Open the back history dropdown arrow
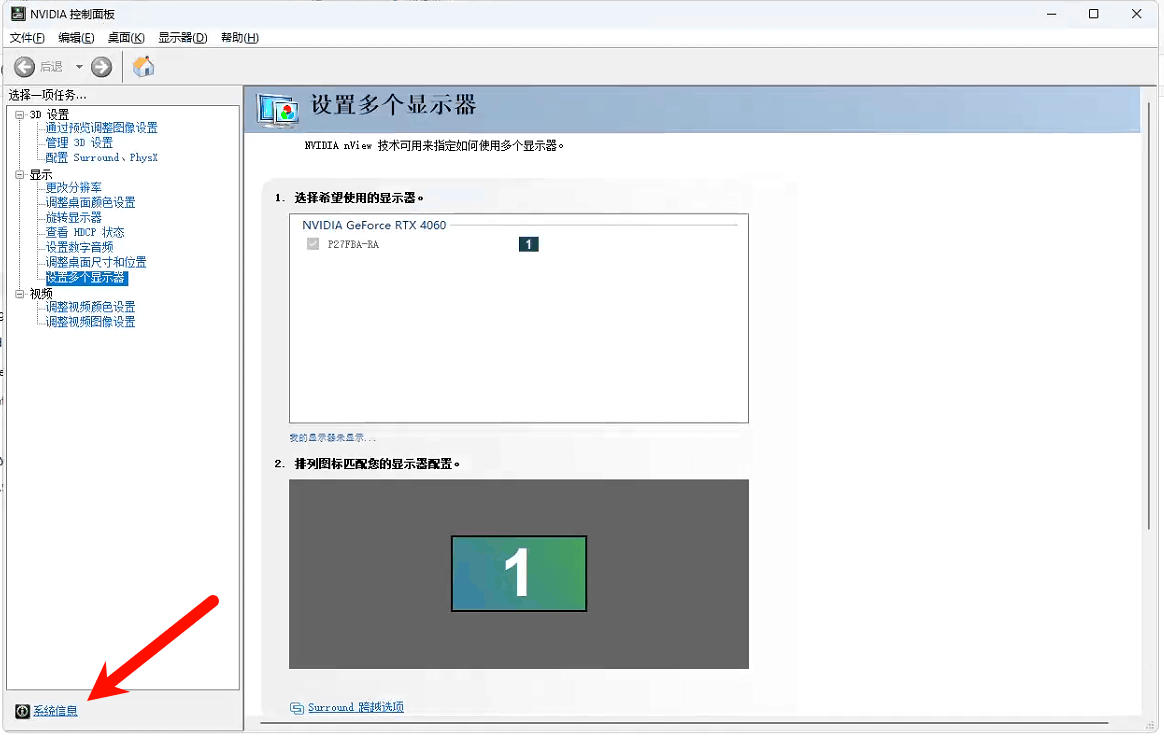This screenshot has height=737, width=1164. click(x=79, y=67)
